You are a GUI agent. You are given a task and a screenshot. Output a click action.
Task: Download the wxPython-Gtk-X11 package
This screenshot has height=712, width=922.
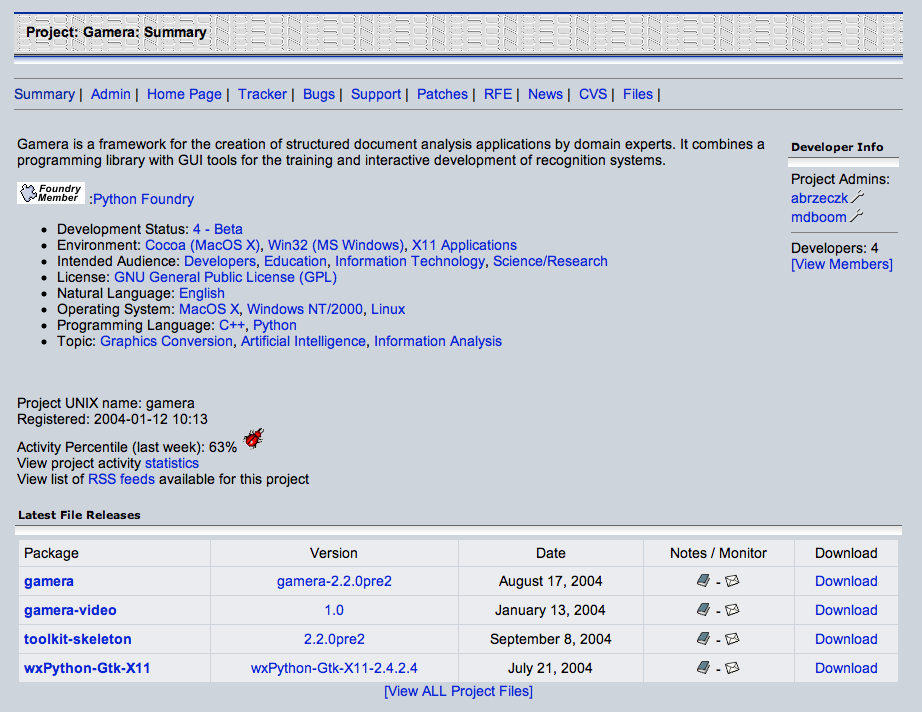click(846, 668)
